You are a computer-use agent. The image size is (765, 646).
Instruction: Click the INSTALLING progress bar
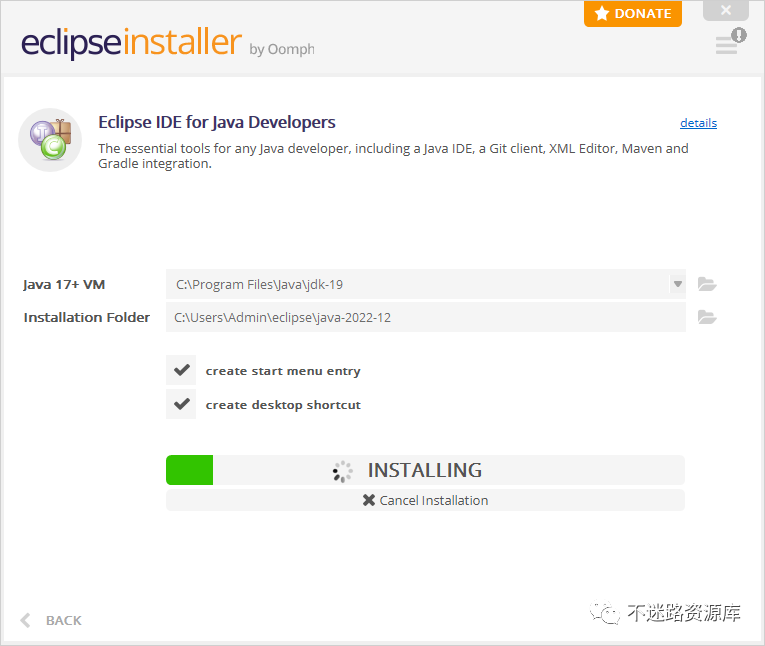point(425,470)
